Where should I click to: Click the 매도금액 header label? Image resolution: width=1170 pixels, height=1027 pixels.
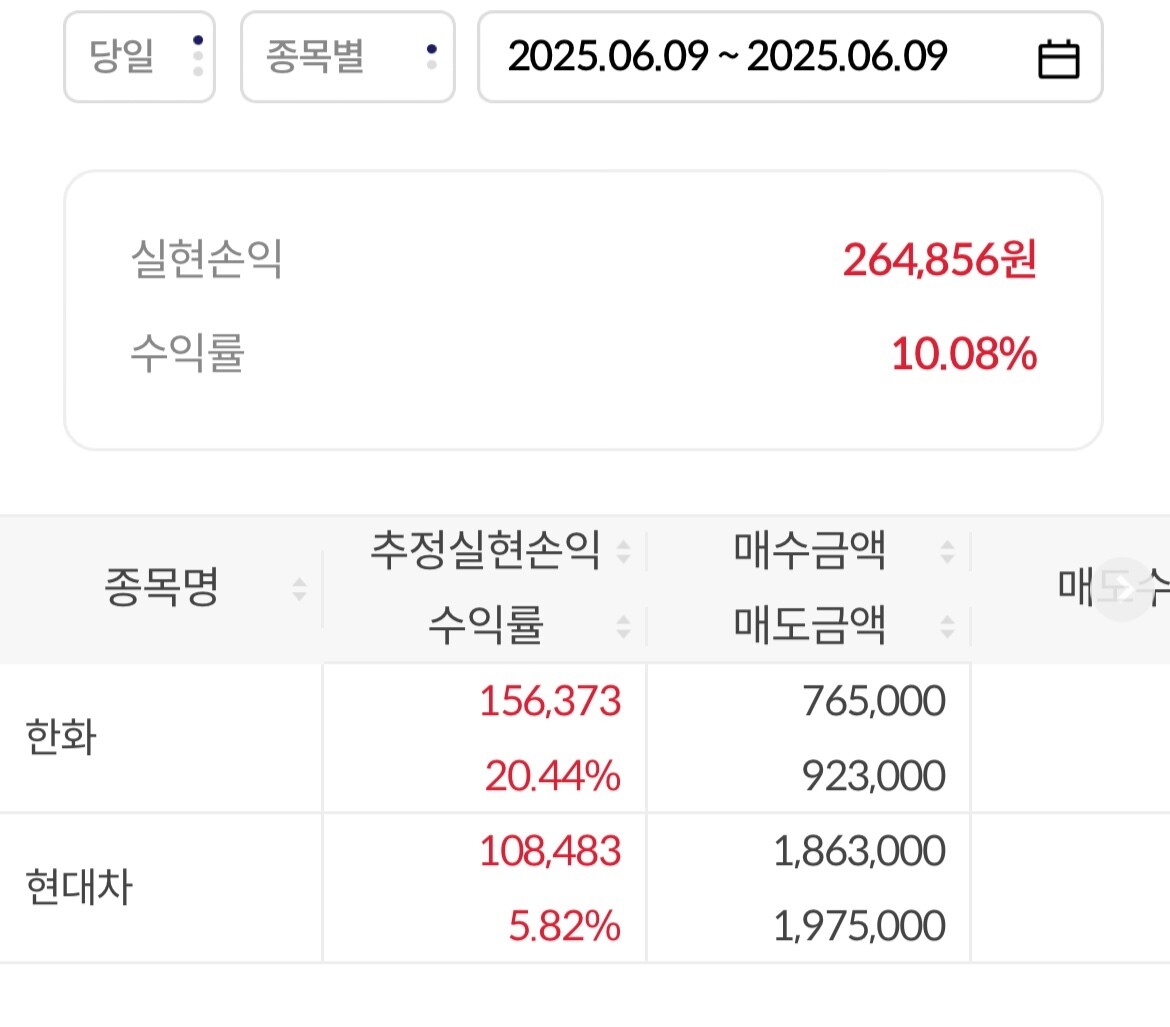809,627
